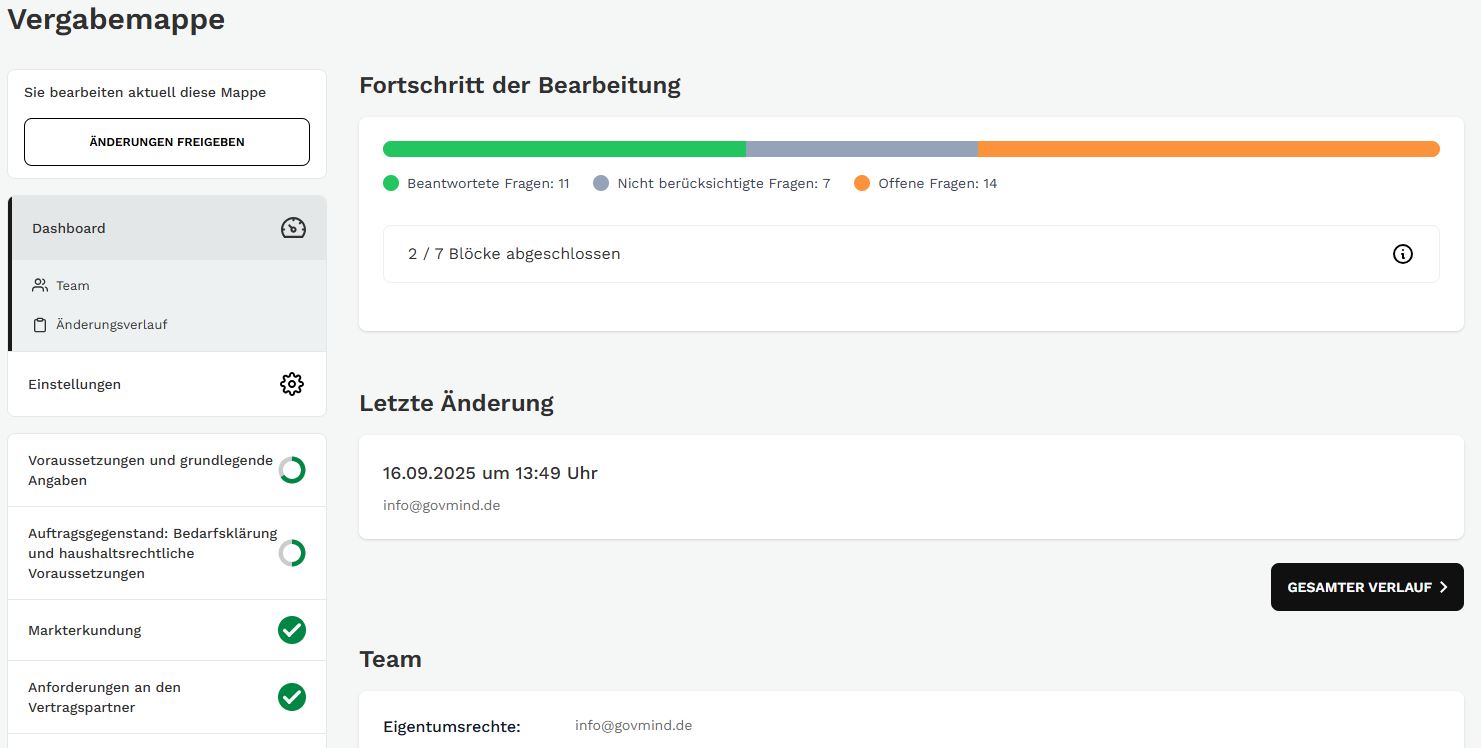Click the Änderungsverlauf clipboard icon

40,325
